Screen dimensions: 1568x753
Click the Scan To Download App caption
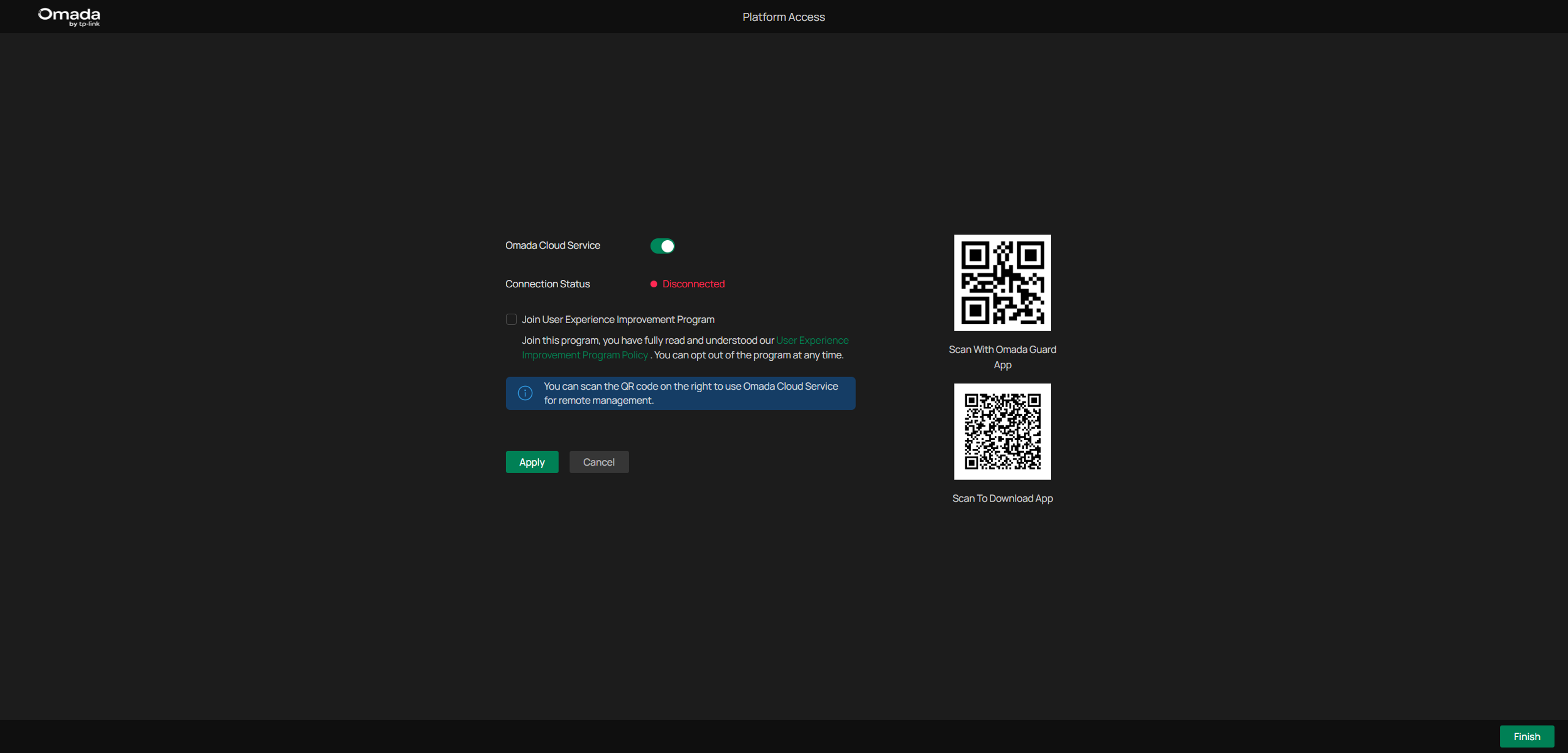coord(1002,499)
